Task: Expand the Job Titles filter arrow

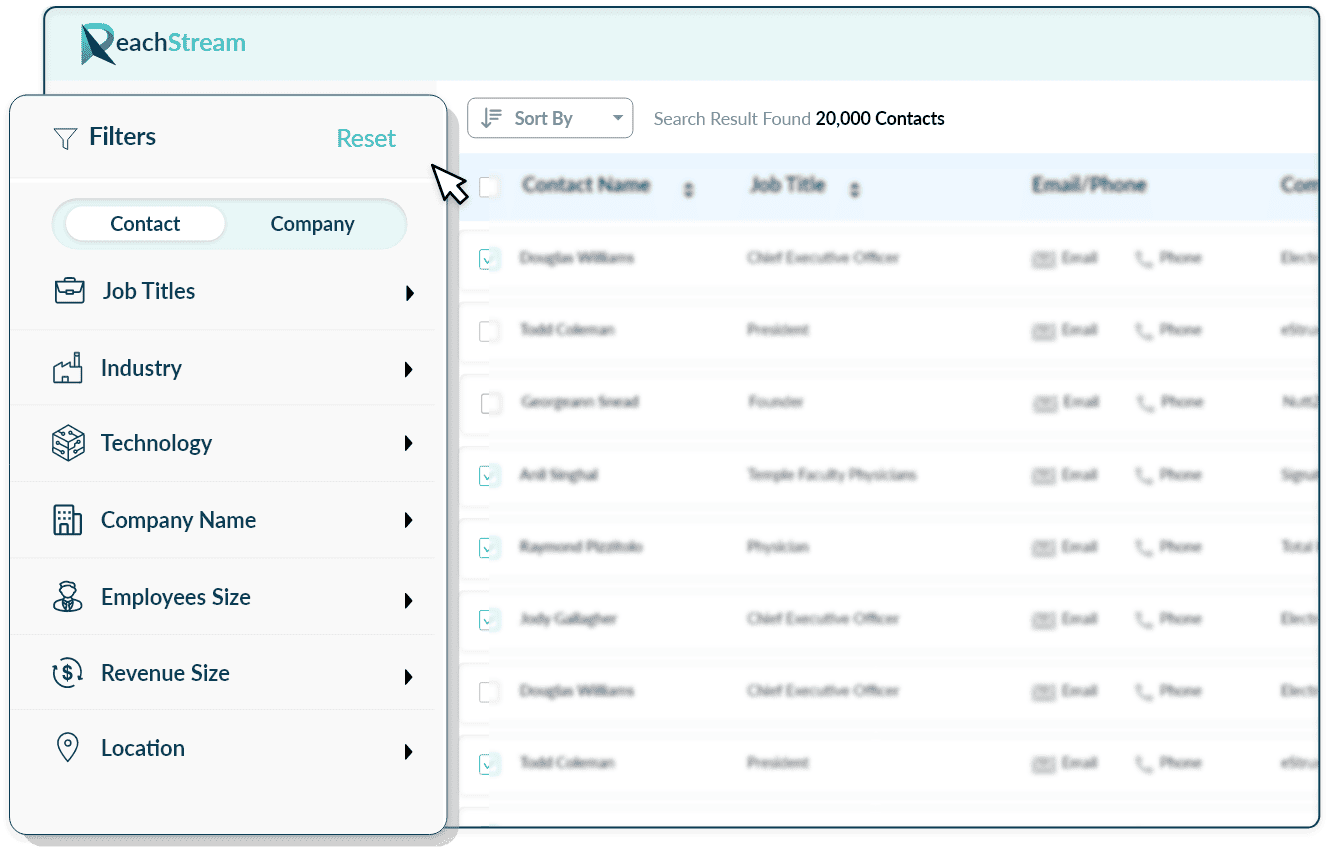Action: click(409, 293)
